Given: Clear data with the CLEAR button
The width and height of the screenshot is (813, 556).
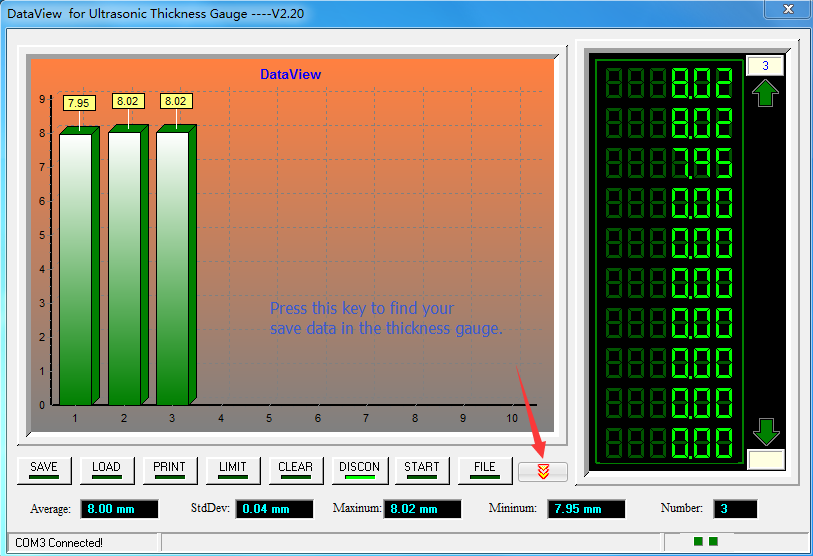Looking at the screenshot, I should coord(296,470).
